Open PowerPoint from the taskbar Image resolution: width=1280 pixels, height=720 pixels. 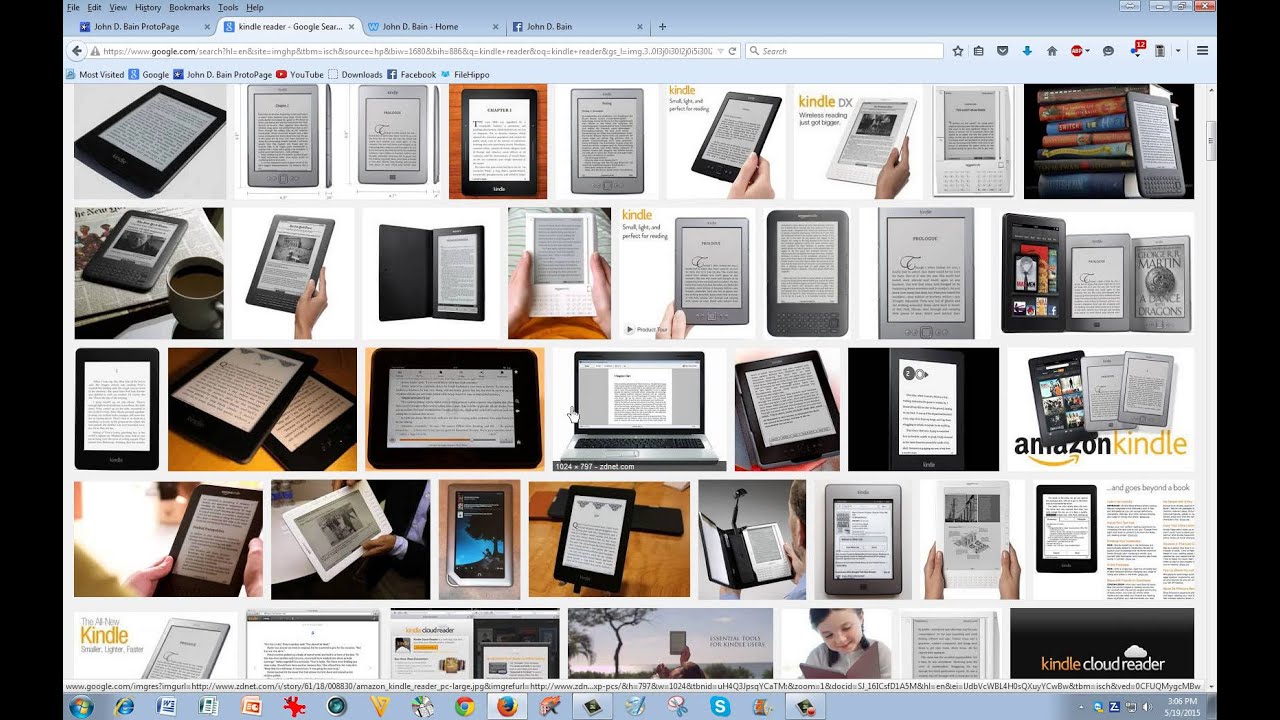pyautogui.click(x=251, y=706)
